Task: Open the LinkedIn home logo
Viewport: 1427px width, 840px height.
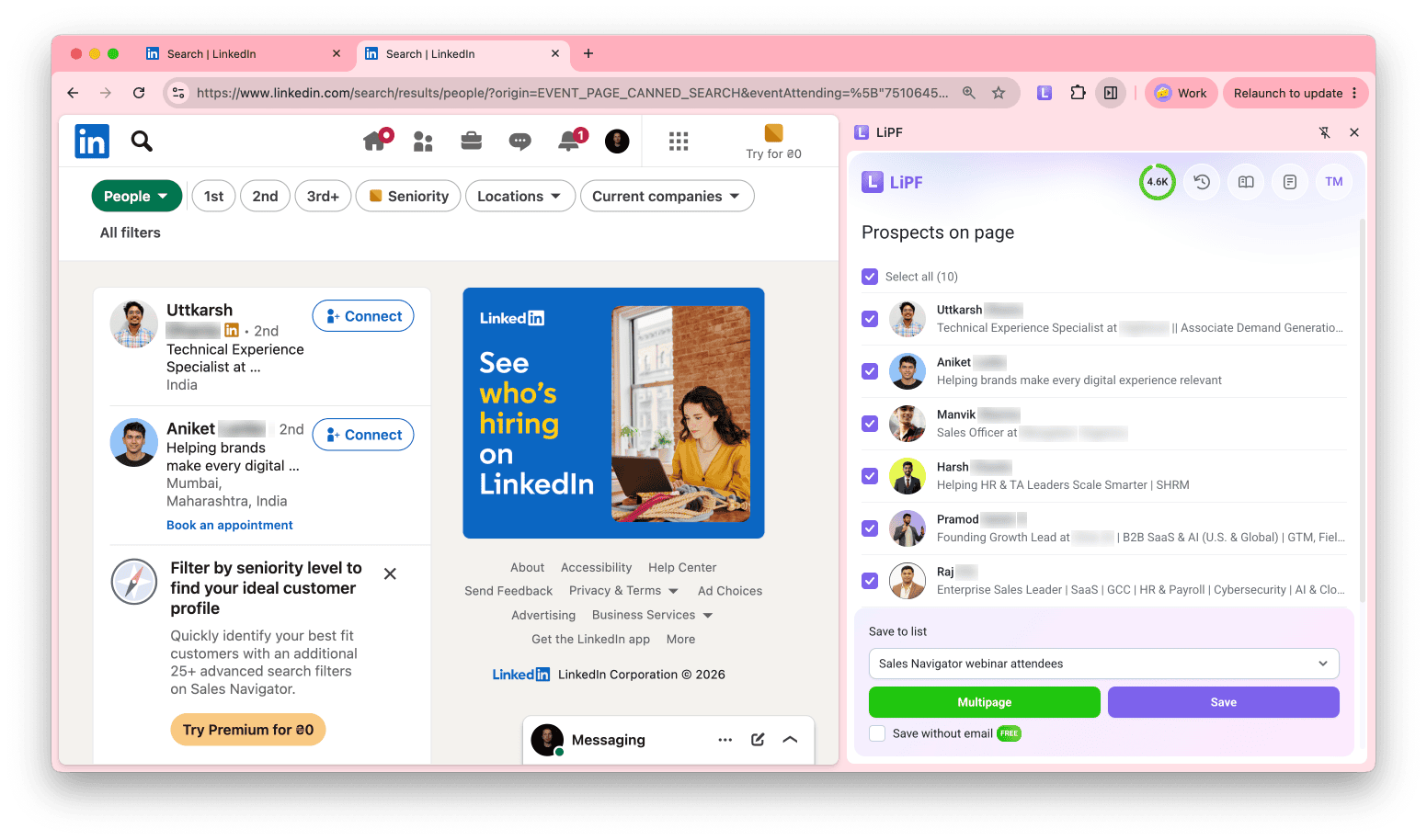Action: point(92,142)
